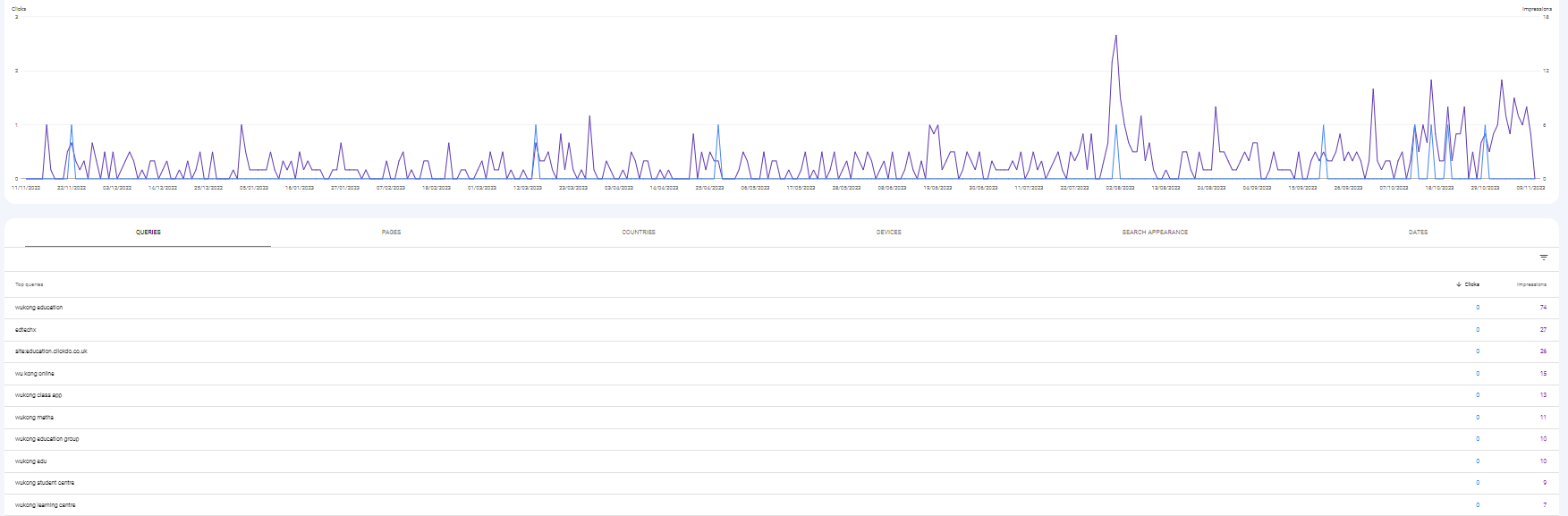
Task: Show the Dates tab
Action: (1418, 233)
